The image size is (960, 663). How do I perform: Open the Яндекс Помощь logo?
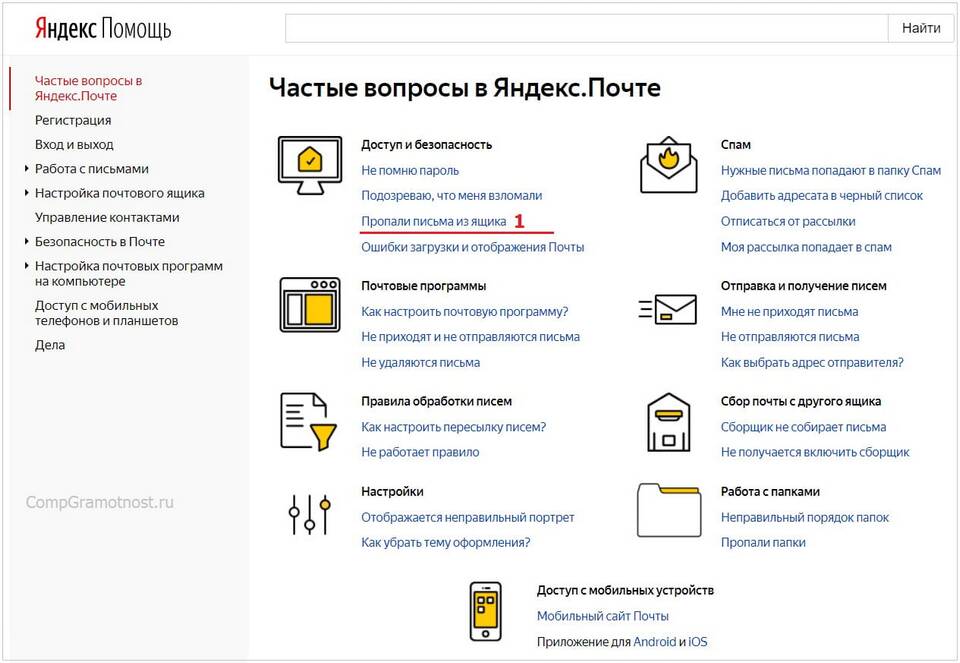pos(103,28)
